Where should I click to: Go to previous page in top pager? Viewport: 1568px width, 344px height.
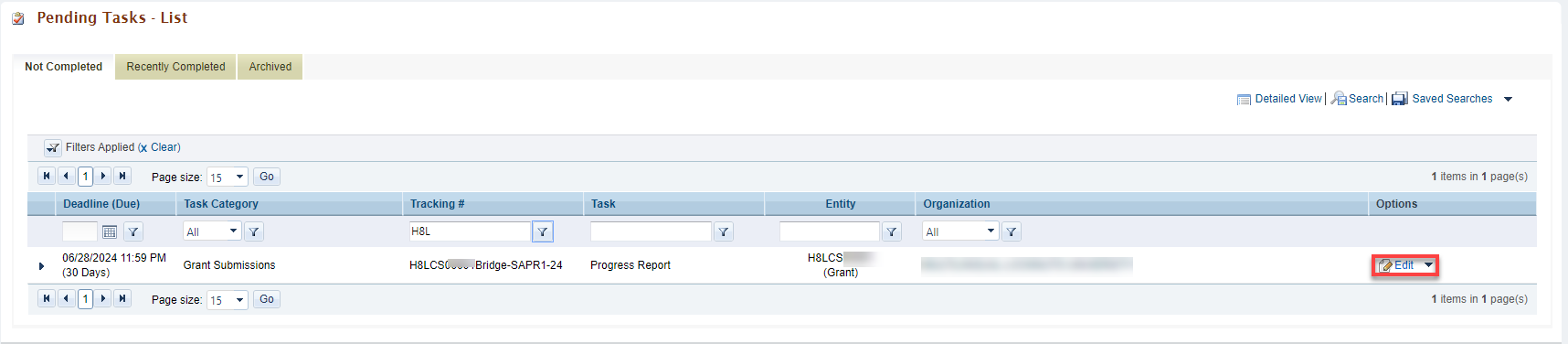pyautogui.click(x=66, y=176)
